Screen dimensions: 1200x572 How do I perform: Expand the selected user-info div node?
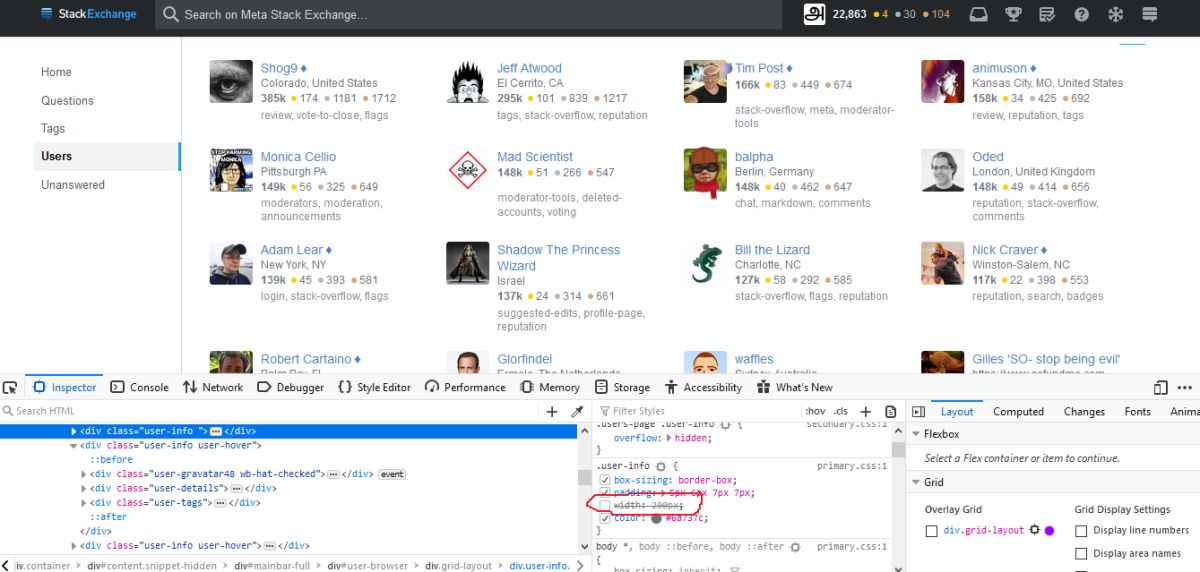[73, 431]
